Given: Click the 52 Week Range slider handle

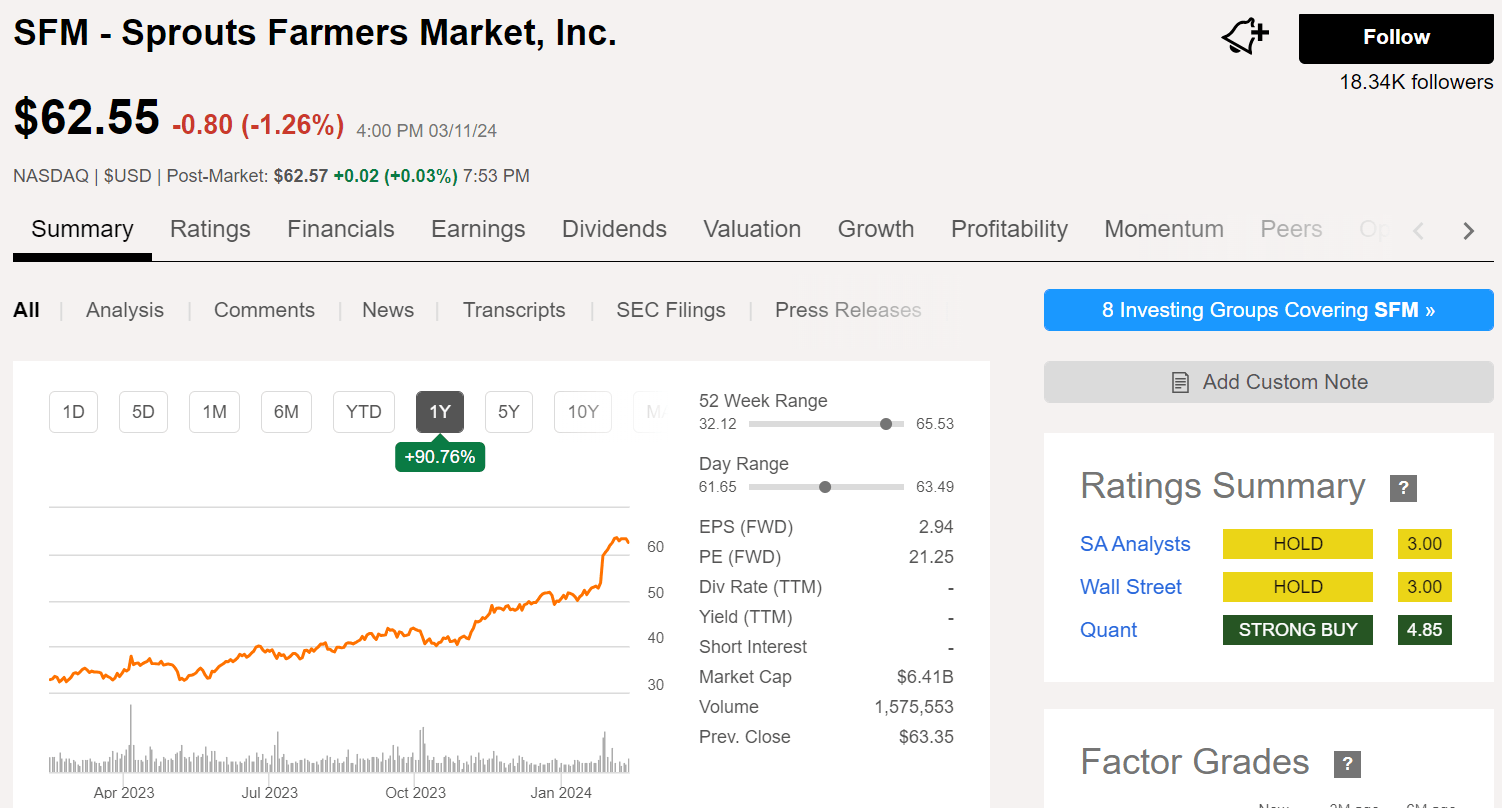Looking at the screenshot, I should pyautogui.click(x=886, y=423).
